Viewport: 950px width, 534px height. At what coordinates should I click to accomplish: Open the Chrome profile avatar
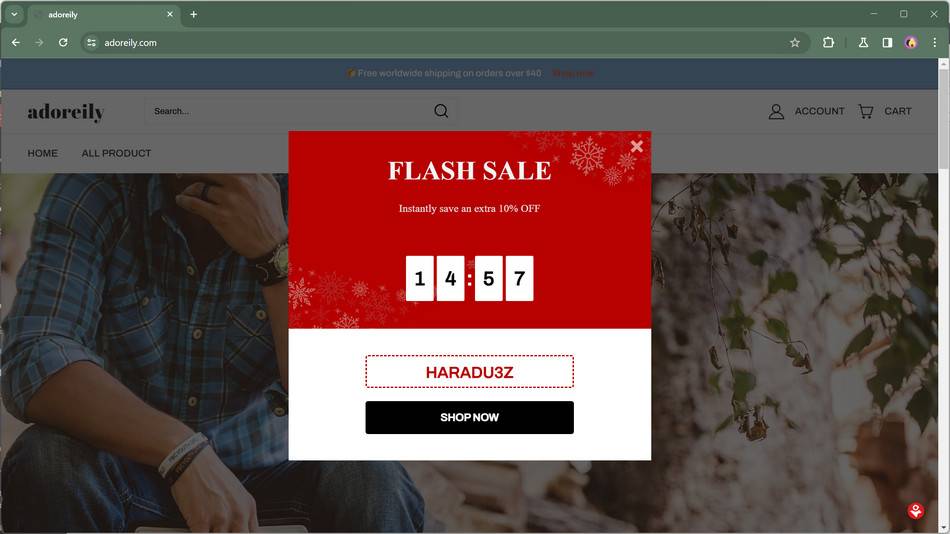coord(911,42)
